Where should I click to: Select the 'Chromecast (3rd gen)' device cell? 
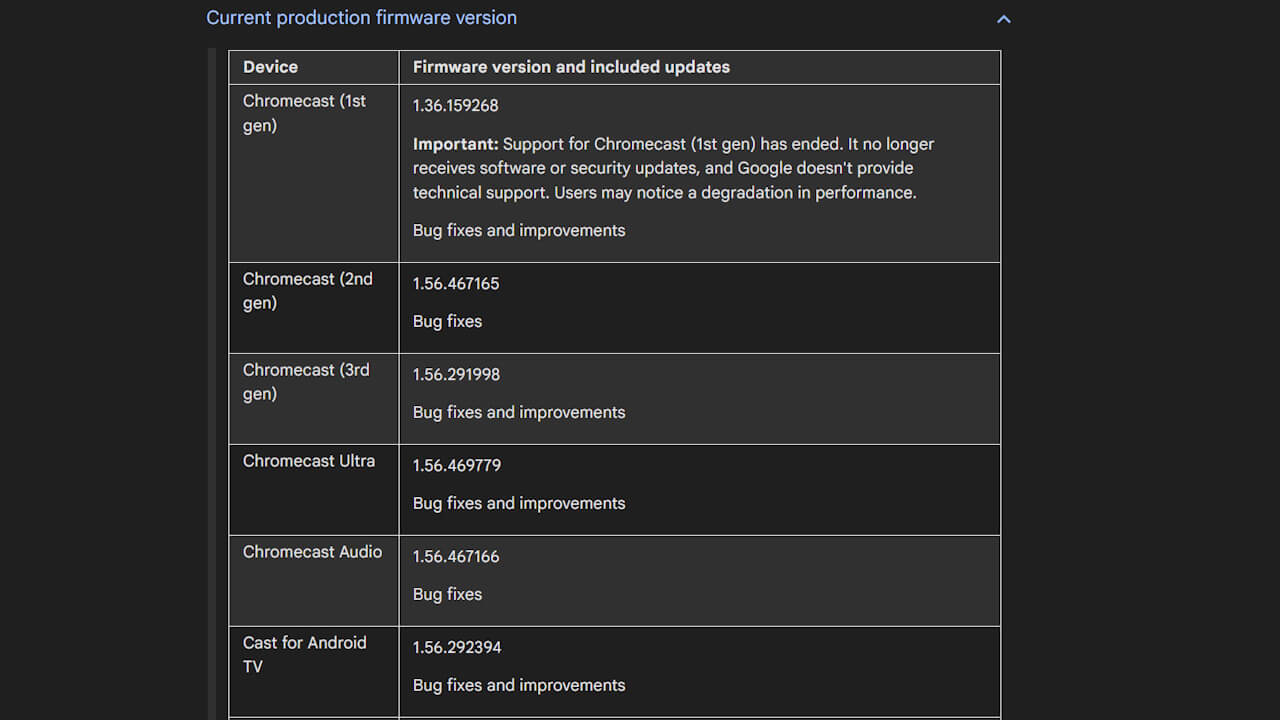coord(306,382)
